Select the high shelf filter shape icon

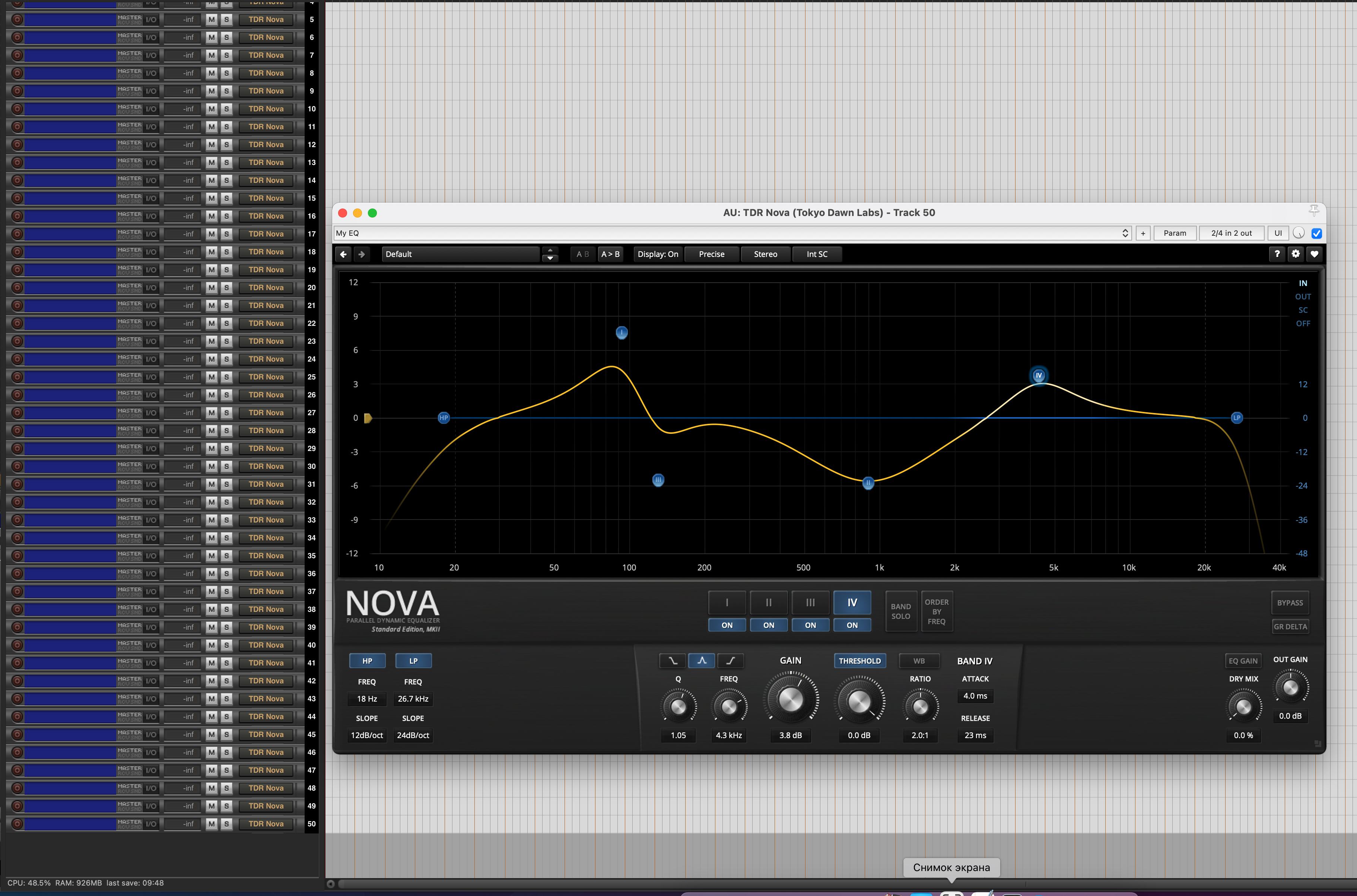(730, 661)
